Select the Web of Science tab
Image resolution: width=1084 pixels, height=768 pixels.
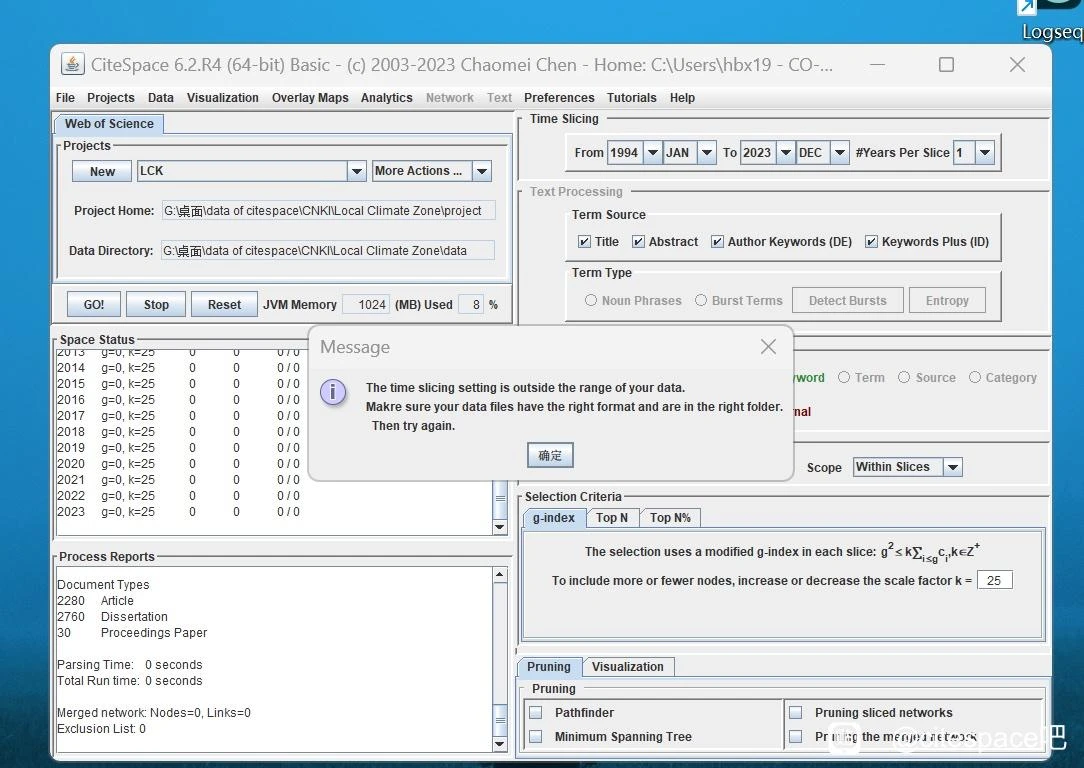[x=109, y=124]
